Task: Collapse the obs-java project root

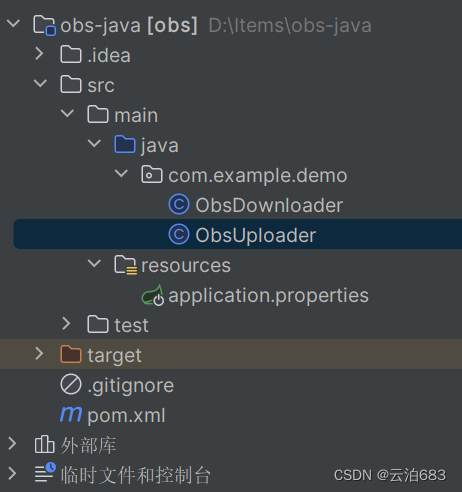Action: [x=13, y=23]
